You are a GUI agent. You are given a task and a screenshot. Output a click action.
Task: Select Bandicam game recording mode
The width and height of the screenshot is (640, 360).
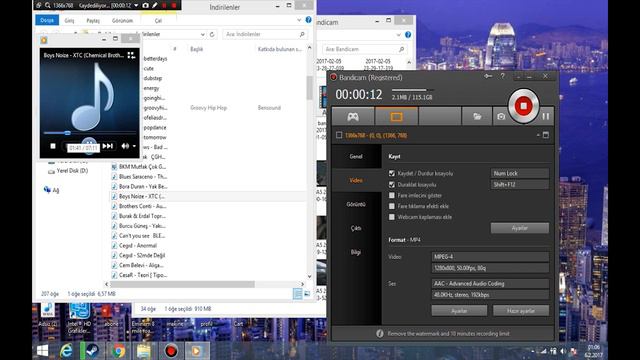click(x=353, y=117)
